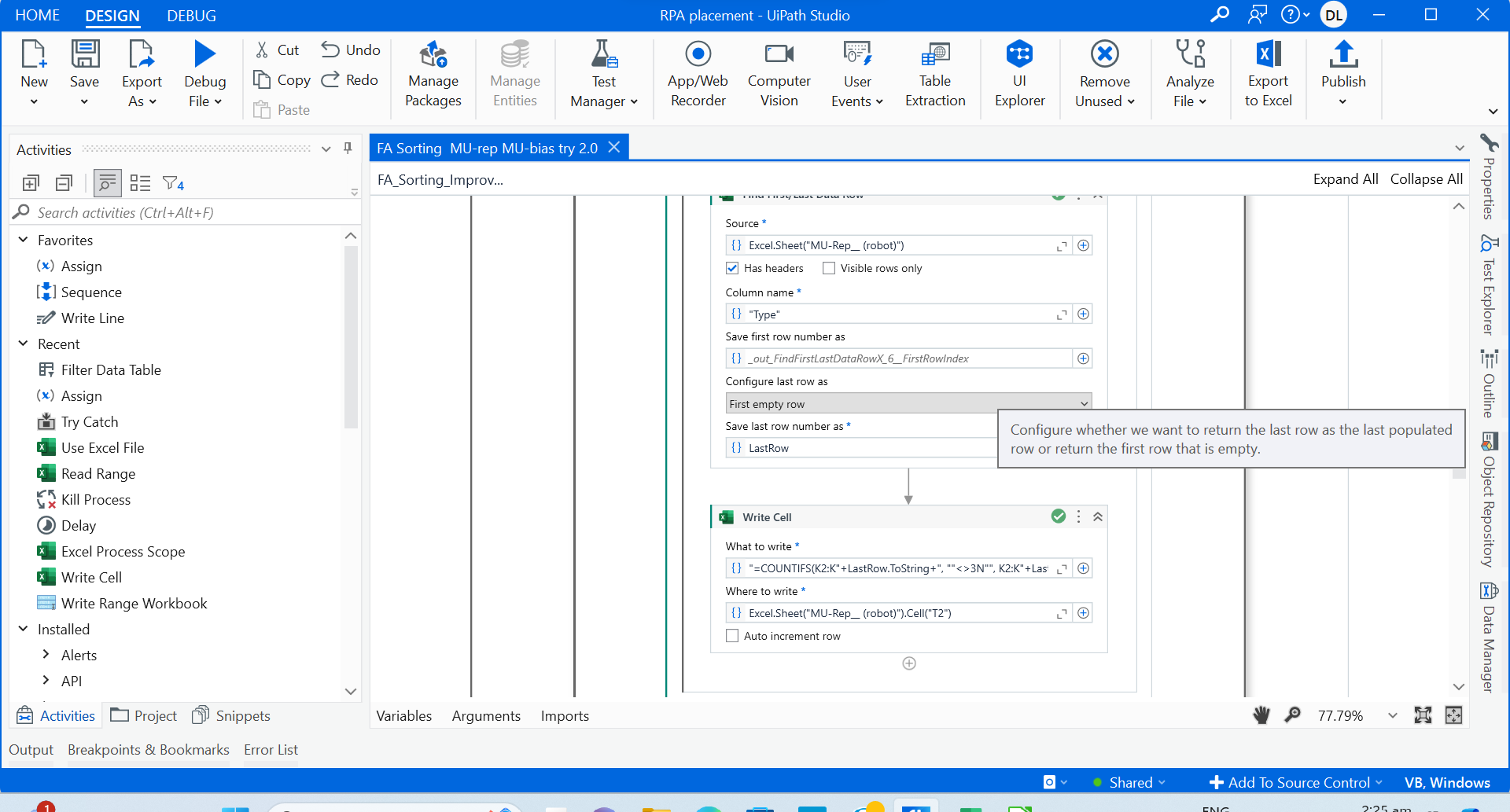Toggle the Has headers checkbox
This screenshot has width=1510, height=812.
click(732, 268)
